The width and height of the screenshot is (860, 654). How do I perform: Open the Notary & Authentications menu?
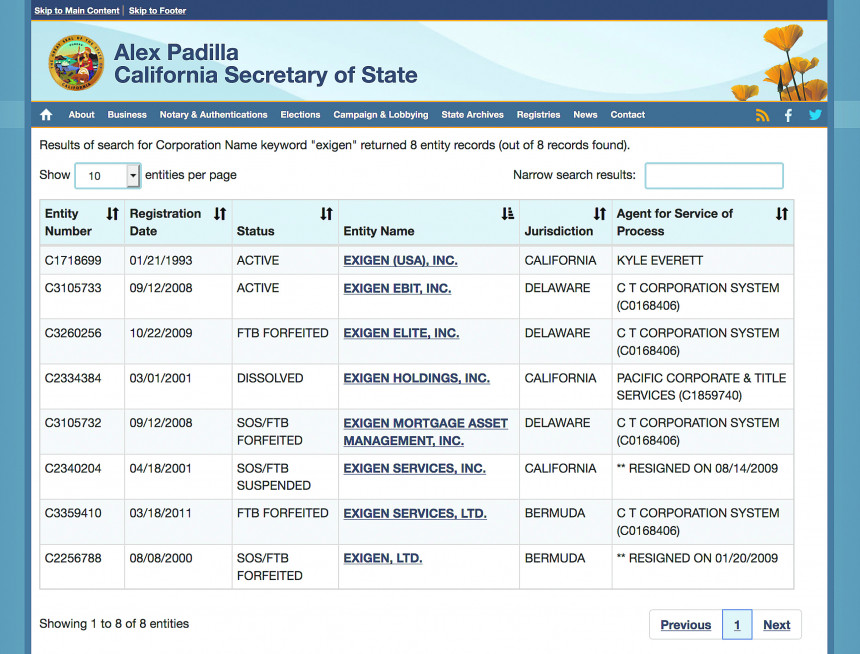pos(213,115)
